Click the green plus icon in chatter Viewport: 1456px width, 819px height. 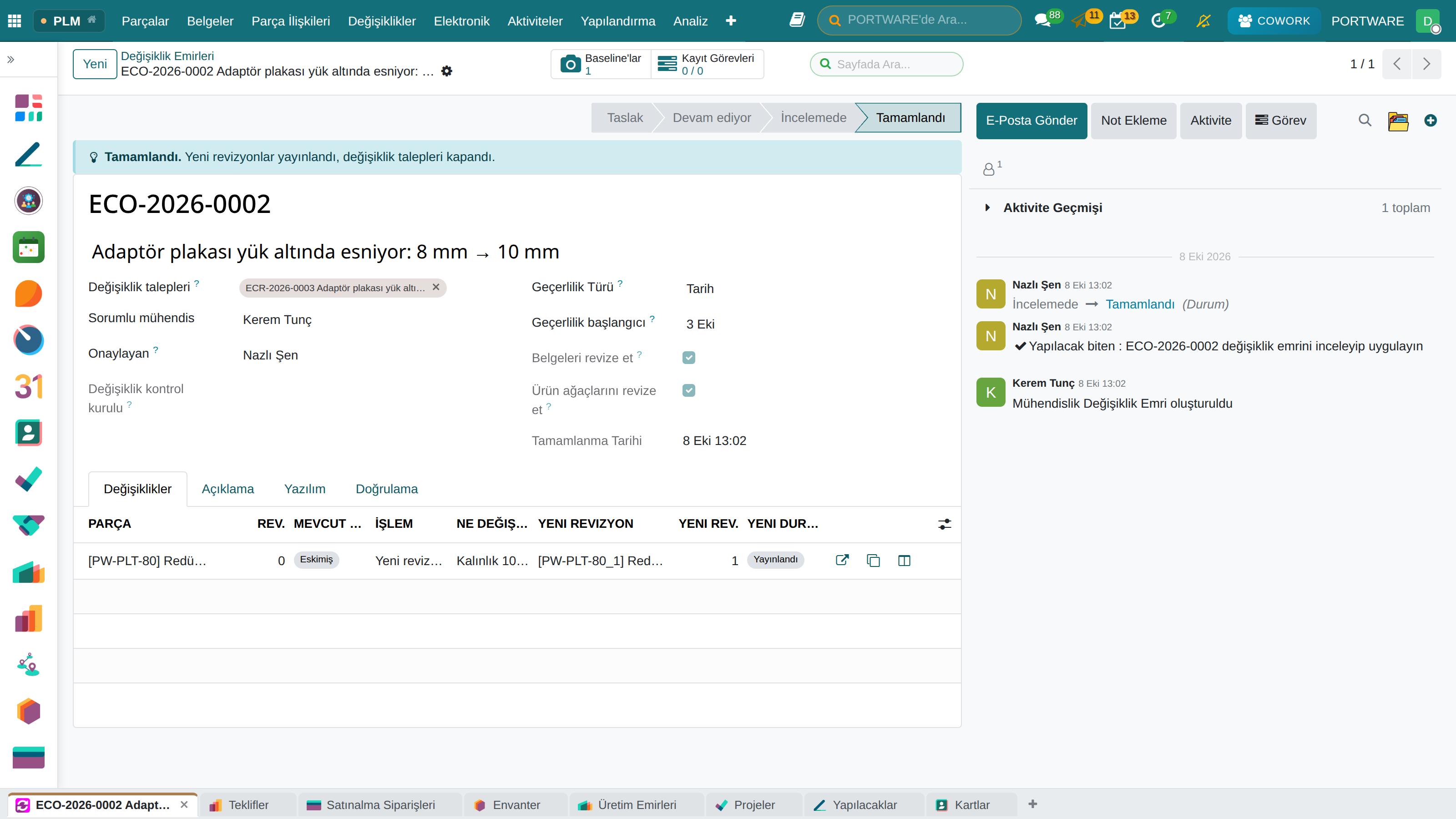(x=1431, y=121)
